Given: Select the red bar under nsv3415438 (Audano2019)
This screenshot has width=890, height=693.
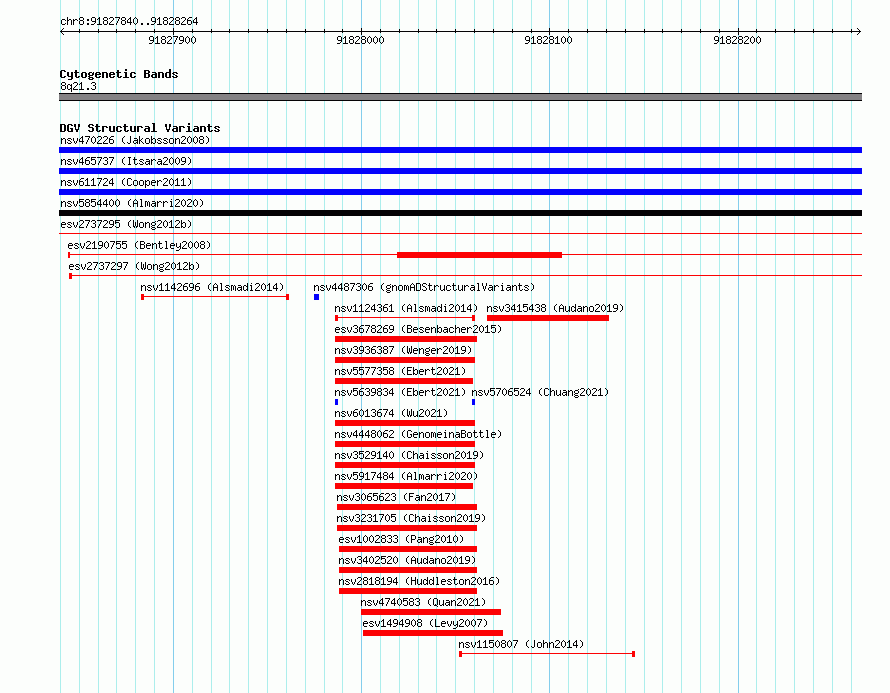Looking at the screenshot, I should [x=548, y=318].
